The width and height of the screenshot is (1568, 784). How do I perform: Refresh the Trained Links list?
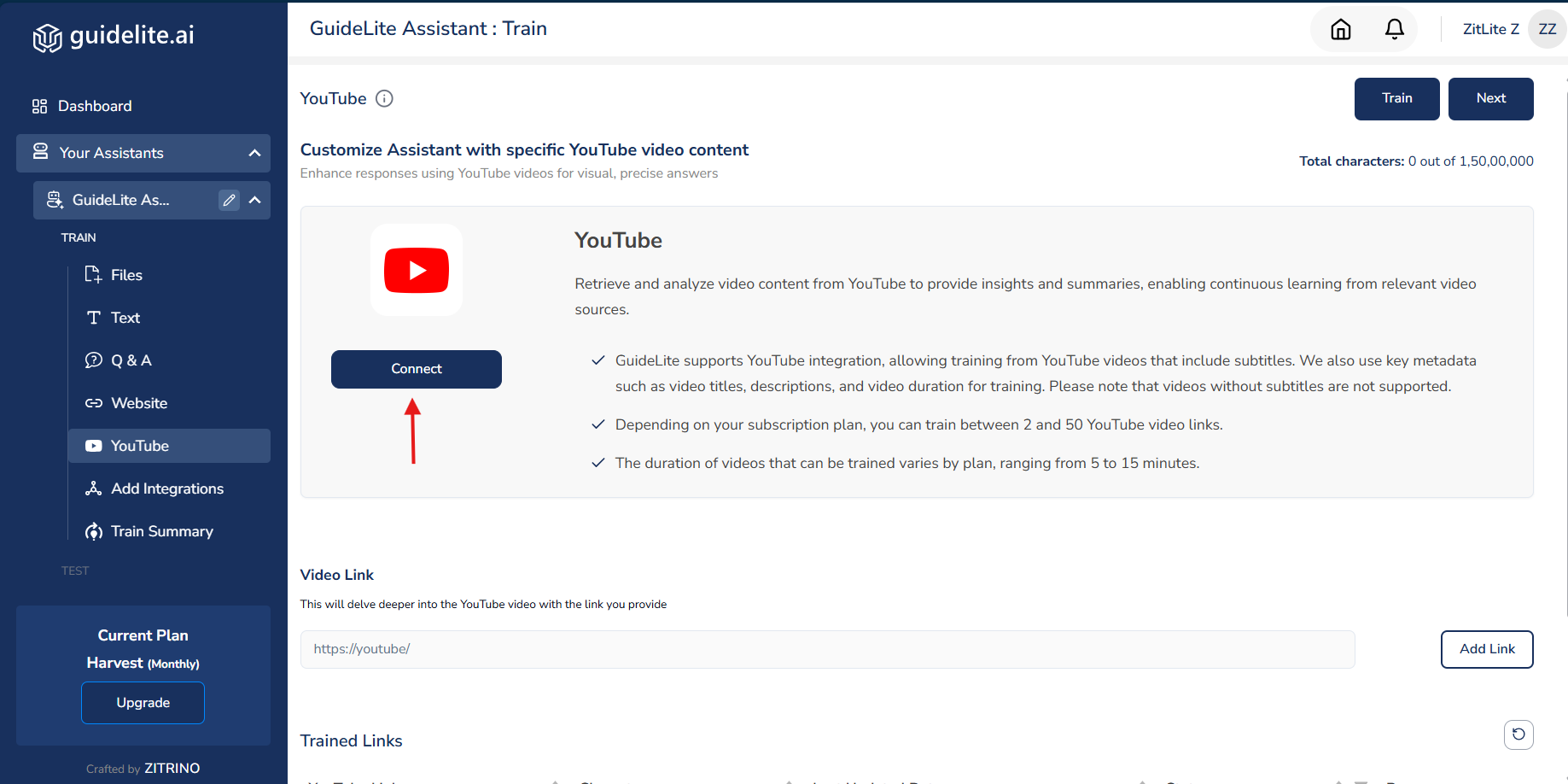(x=1518, y=734)
